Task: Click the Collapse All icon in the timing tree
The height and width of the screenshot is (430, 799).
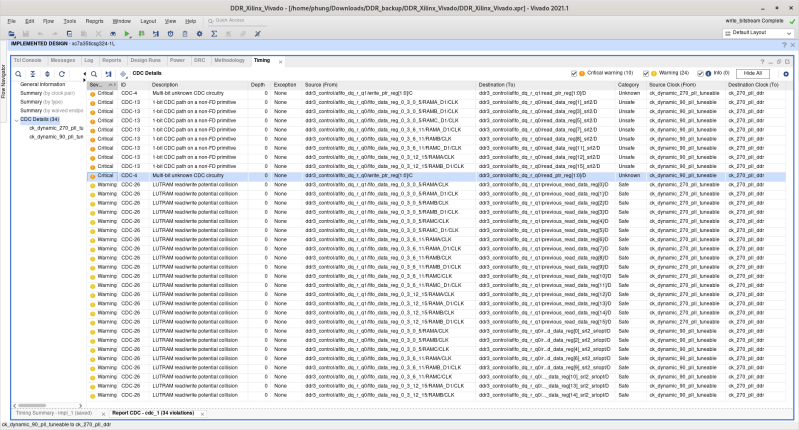Action: [33, 74]
